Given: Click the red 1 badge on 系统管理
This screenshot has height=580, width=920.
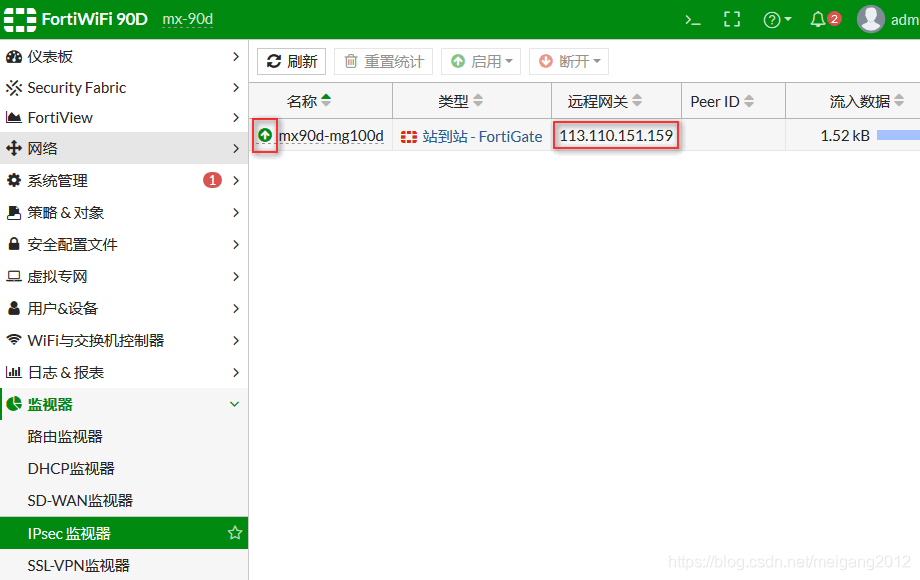Looking at the screenshot, I should 212,180.
